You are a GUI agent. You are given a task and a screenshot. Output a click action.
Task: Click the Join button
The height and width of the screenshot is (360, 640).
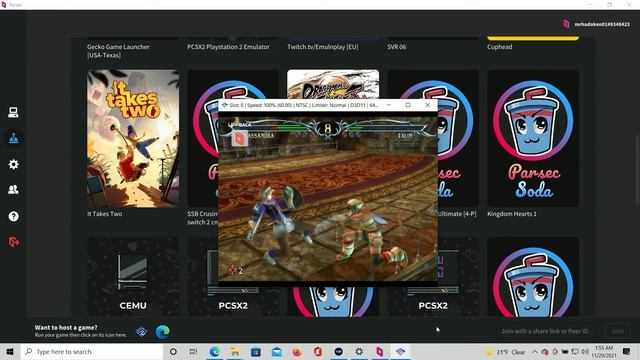tap(618, 331)
